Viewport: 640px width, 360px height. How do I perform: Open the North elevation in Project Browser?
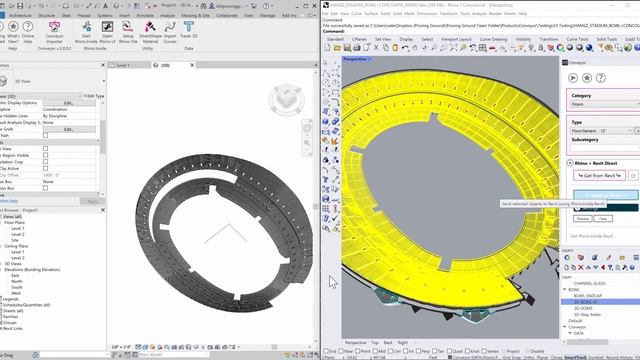point(17,281)
